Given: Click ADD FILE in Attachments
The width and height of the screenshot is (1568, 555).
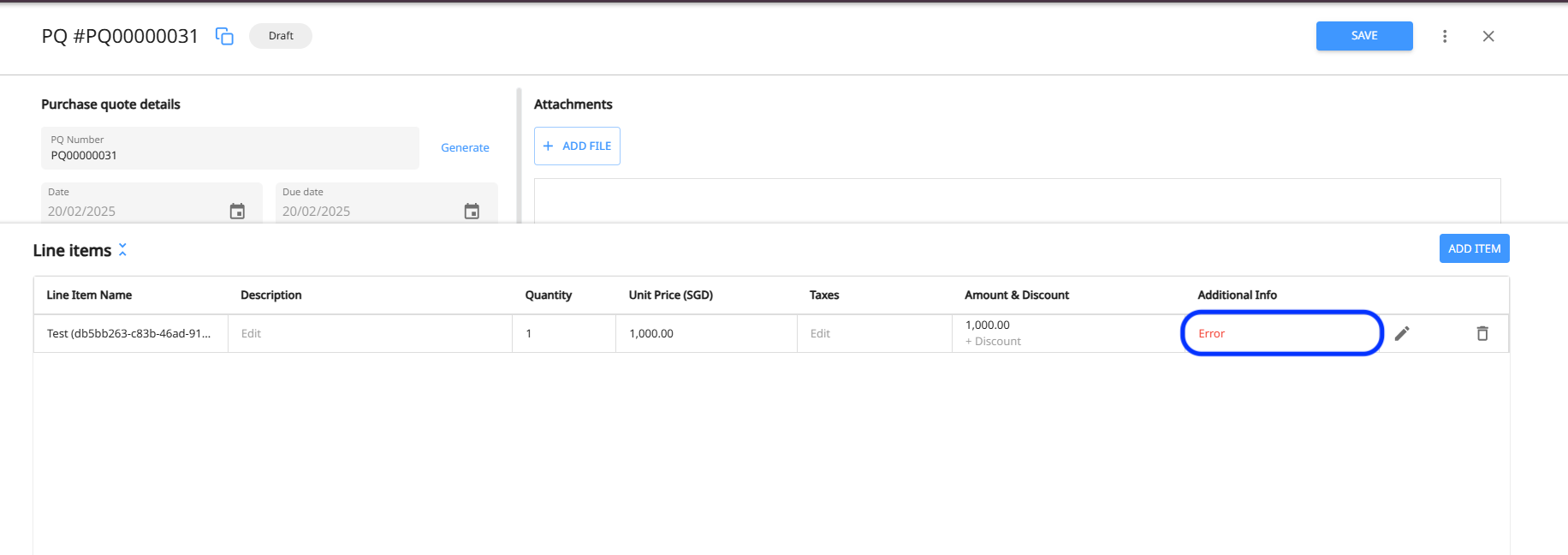Looking at the screenshot, I should click(577, 146).
